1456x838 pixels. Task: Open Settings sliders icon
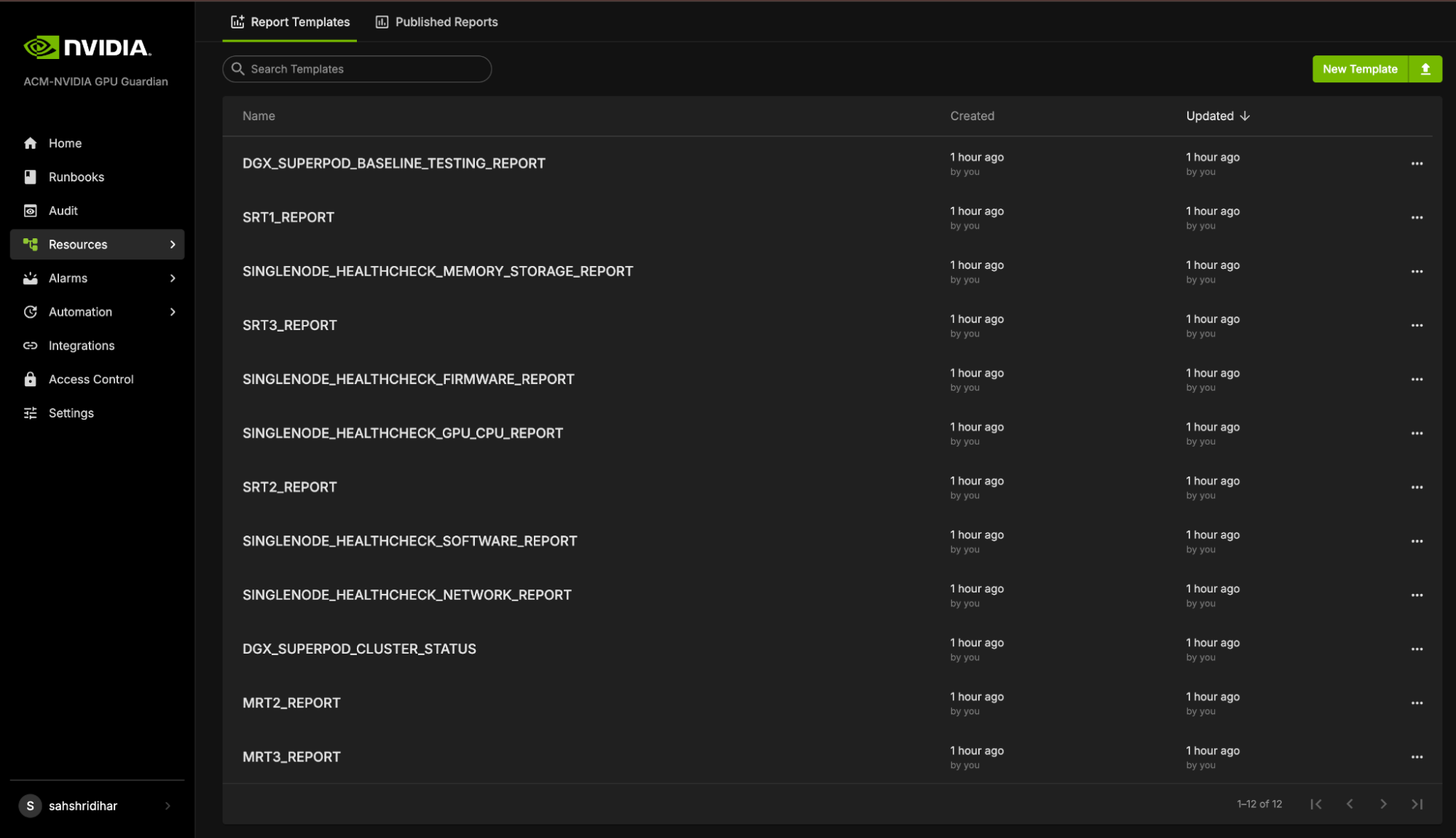[30, 413]
